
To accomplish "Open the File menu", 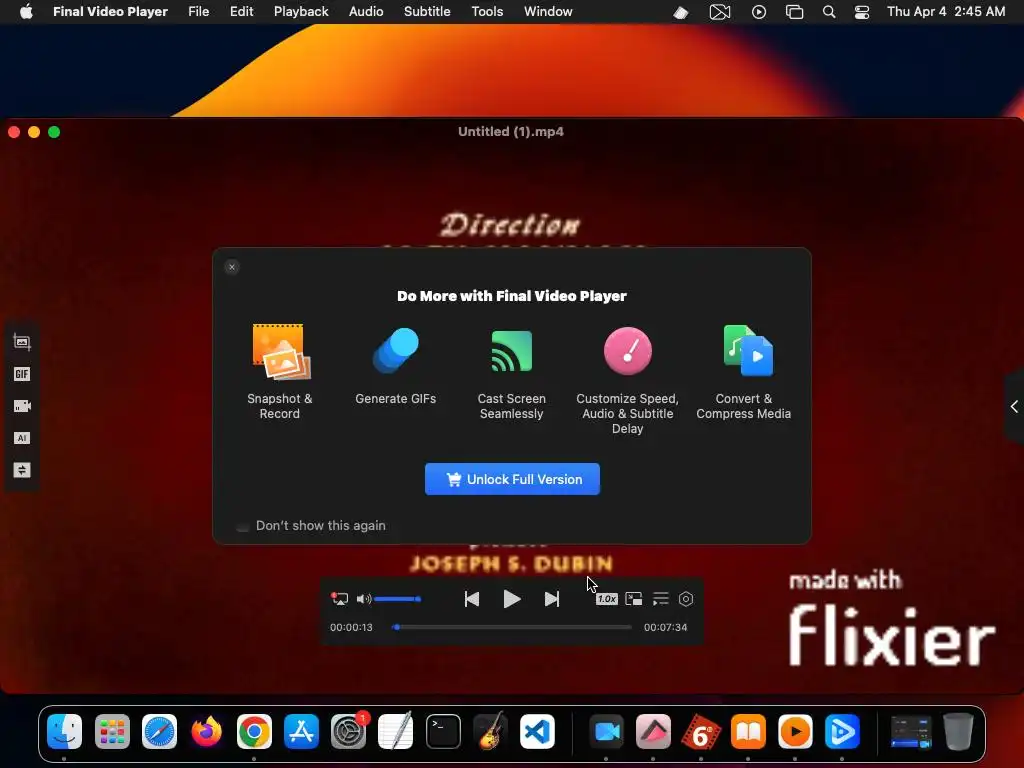I will [199, 12].
